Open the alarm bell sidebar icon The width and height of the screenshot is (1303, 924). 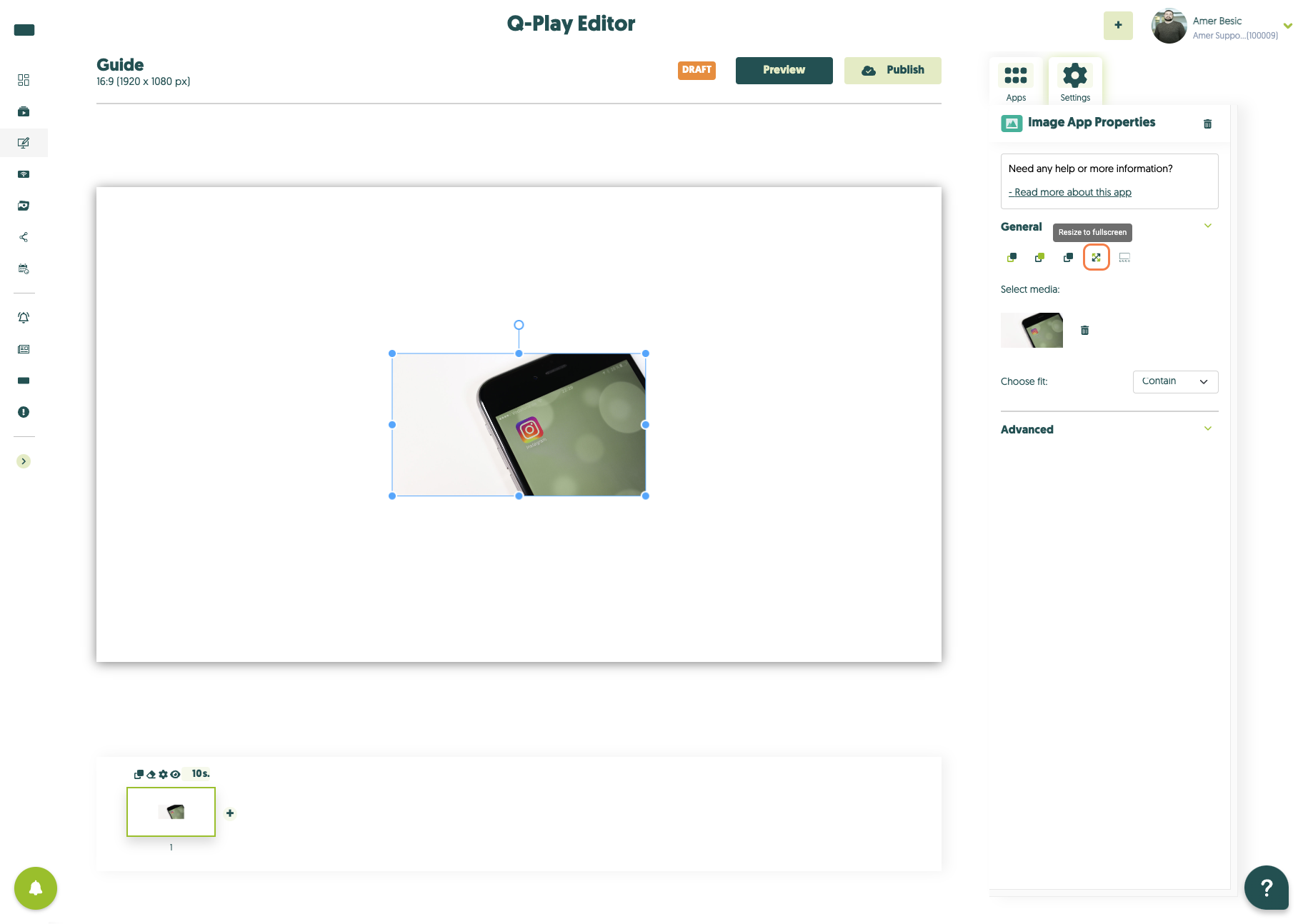[x=24, y=318]
